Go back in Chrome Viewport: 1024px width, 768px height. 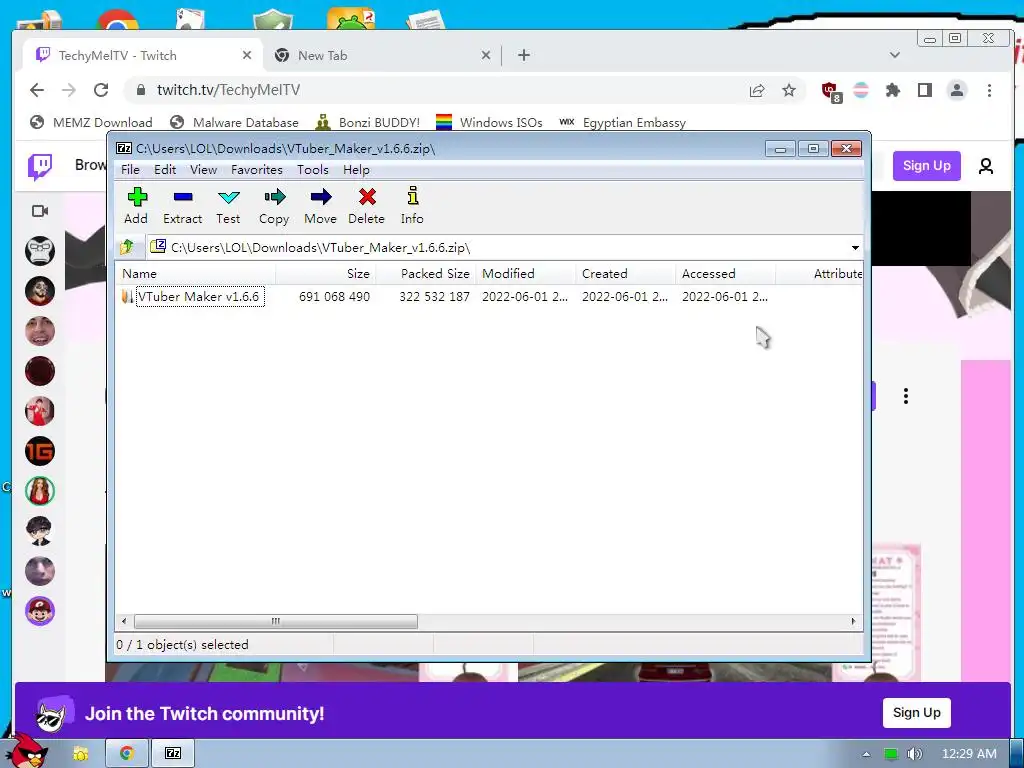(x=37, y=90)
